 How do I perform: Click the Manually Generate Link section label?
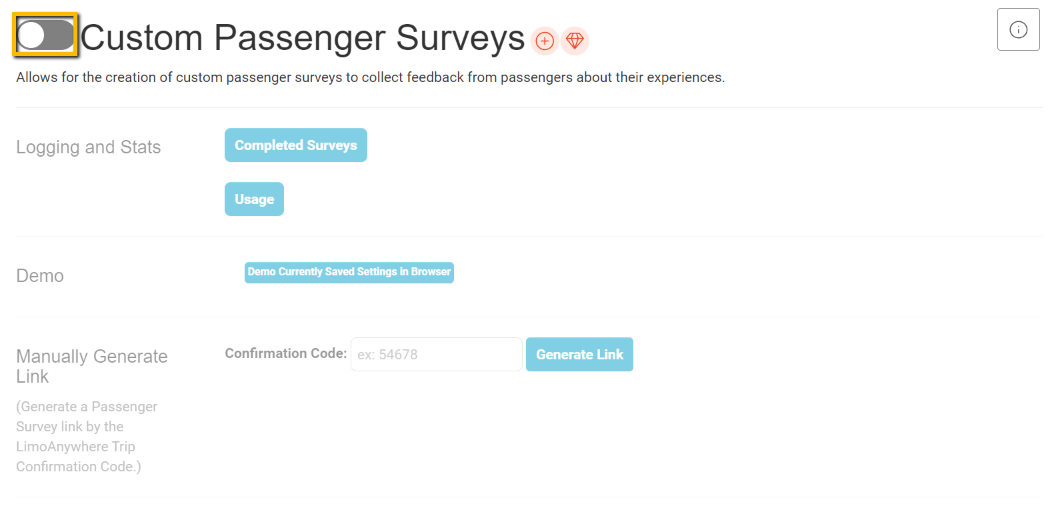click(91, 366)
